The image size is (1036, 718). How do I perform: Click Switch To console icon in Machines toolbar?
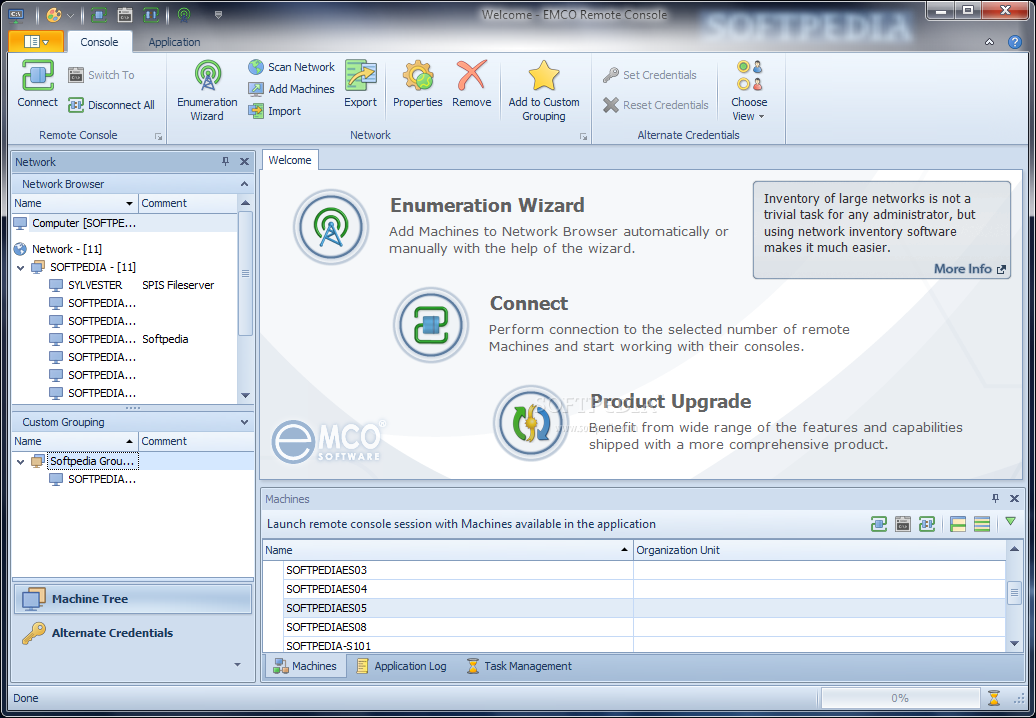(903, 524)
